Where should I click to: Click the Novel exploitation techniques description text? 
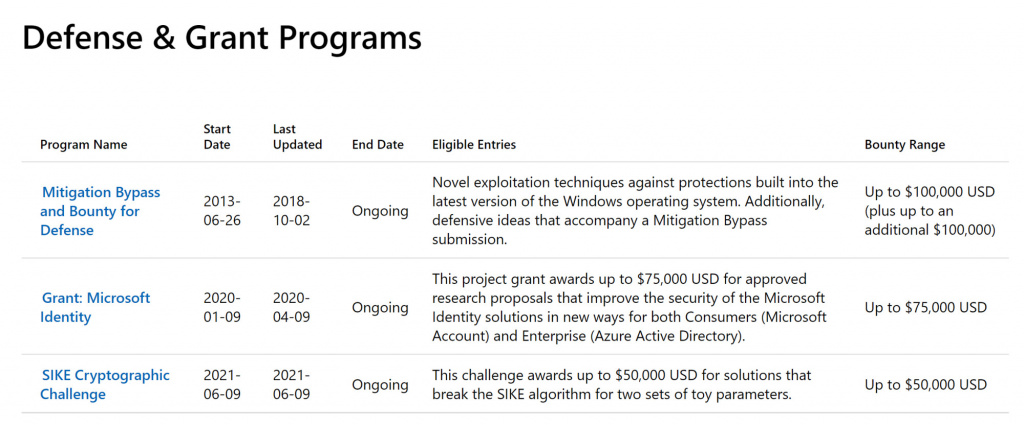(635, 211)
